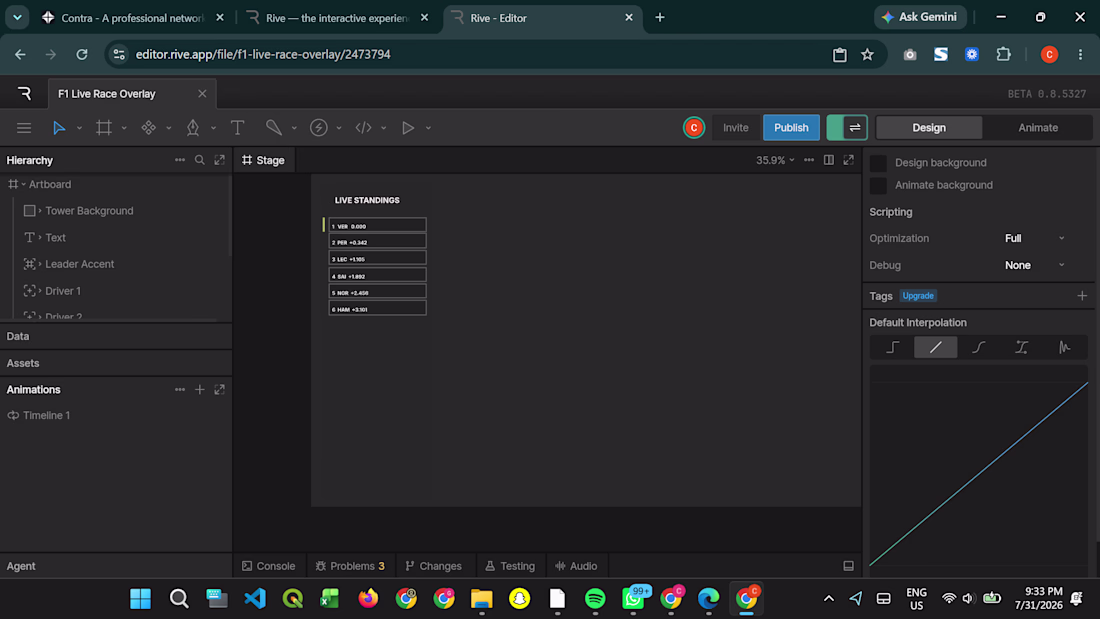Toggle the swap-arrows mode switch
This screenshot has height=619, width=1100.
847,128
